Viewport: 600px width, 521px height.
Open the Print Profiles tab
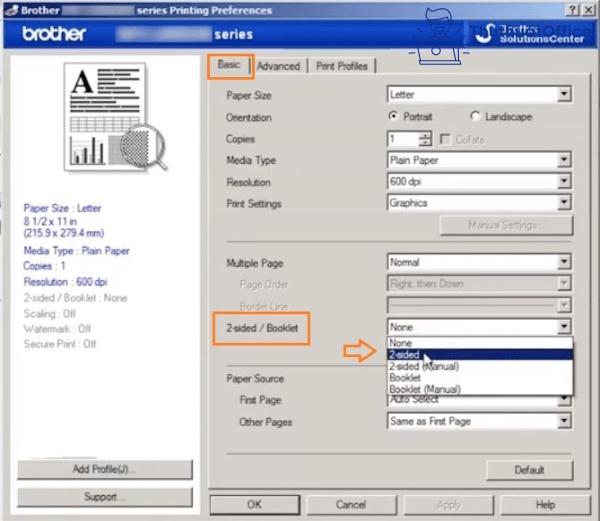342,66
